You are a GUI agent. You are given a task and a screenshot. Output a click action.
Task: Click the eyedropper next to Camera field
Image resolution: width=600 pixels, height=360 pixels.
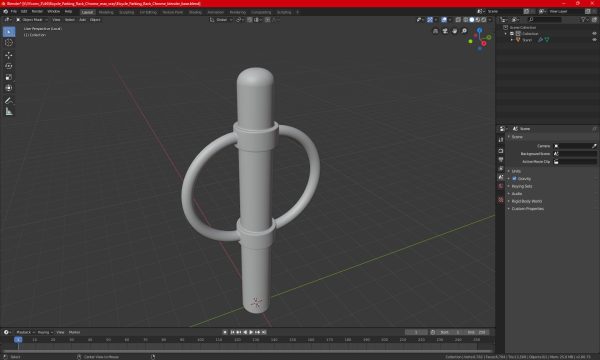click(594, 146)
